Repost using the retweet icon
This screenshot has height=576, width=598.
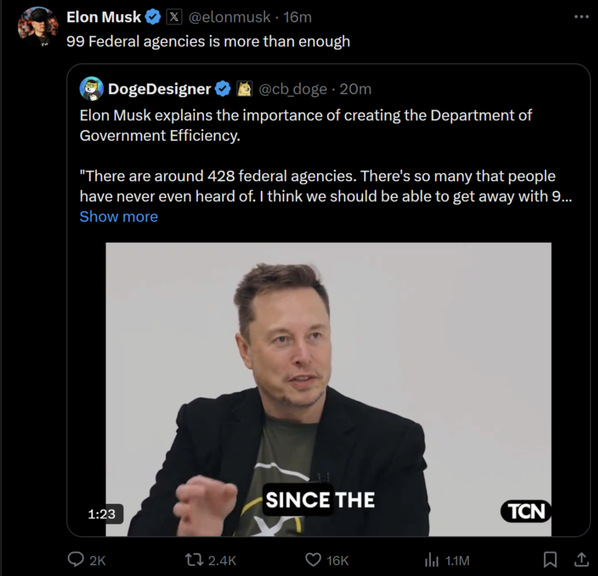click(x=193, y=560)
